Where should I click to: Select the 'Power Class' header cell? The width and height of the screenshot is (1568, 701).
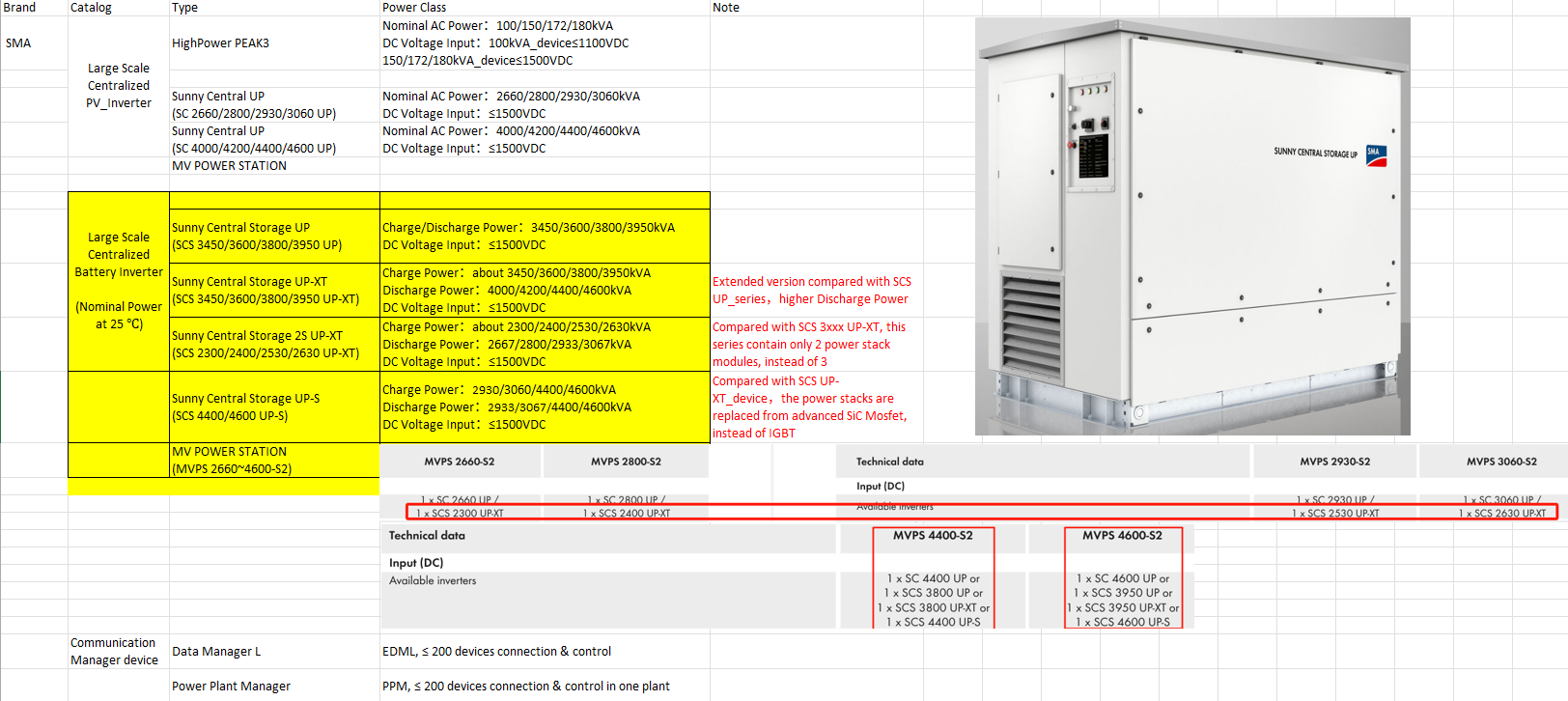point(414,8)
